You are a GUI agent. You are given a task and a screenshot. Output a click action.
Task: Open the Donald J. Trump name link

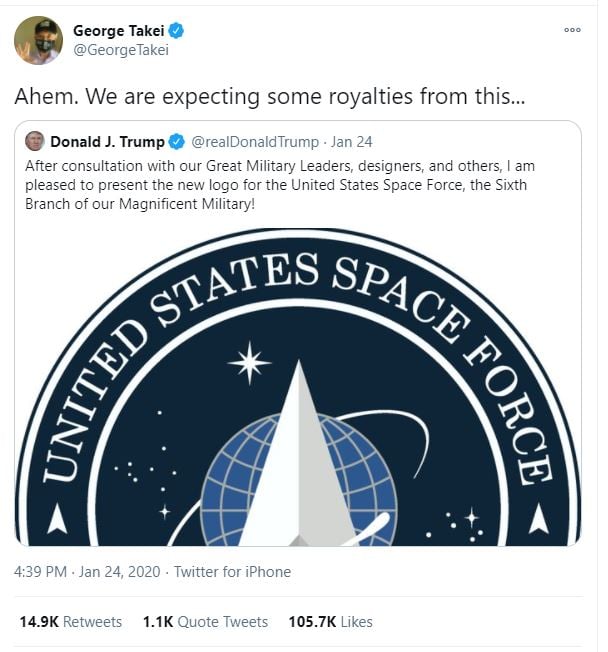pos(107,141)
